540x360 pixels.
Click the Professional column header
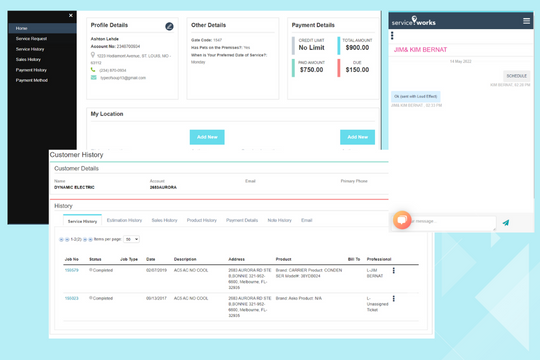379,259
